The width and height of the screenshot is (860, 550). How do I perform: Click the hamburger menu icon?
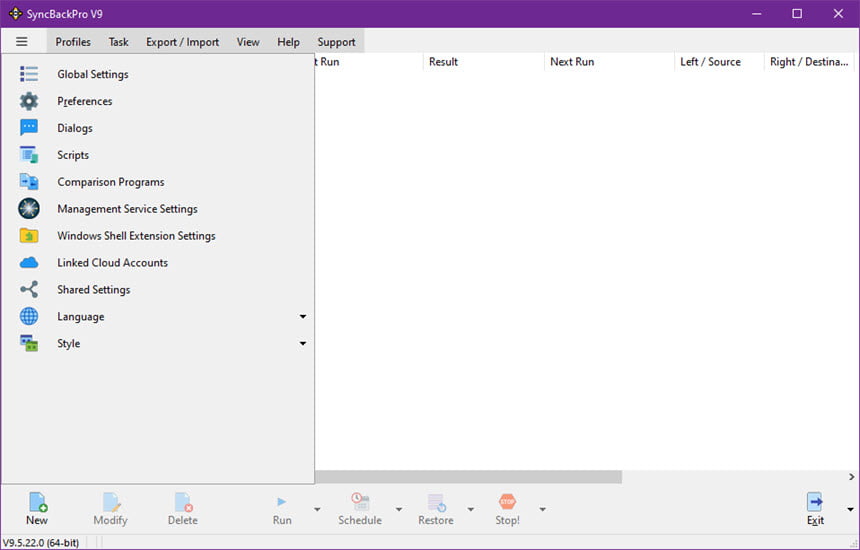pos(21,42)
